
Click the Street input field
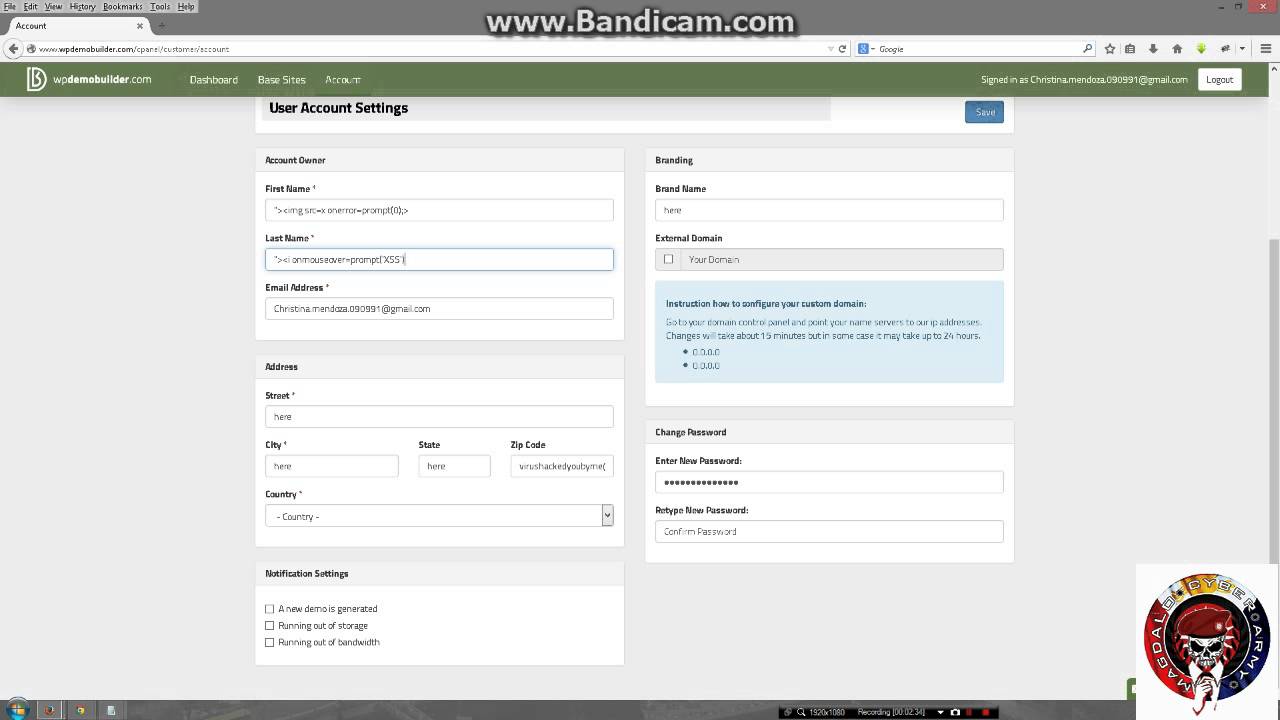point(439,416)
